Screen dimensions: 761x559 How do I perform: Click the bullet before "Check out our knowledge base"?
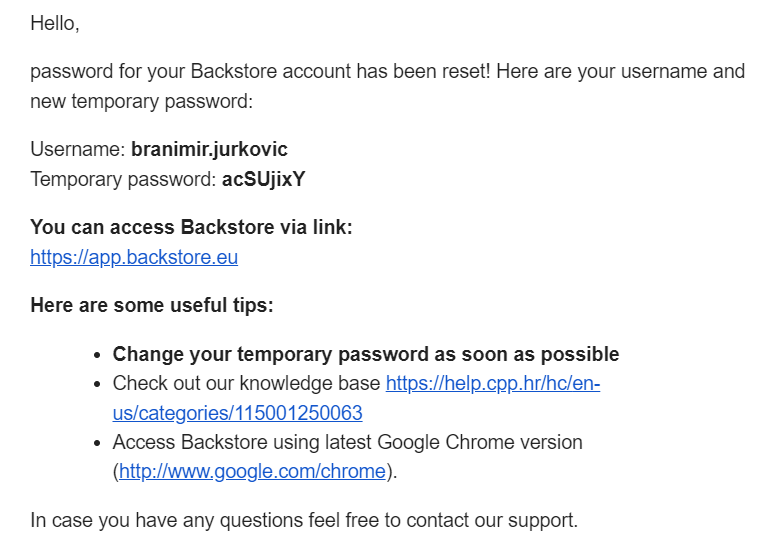click(98, 384)
